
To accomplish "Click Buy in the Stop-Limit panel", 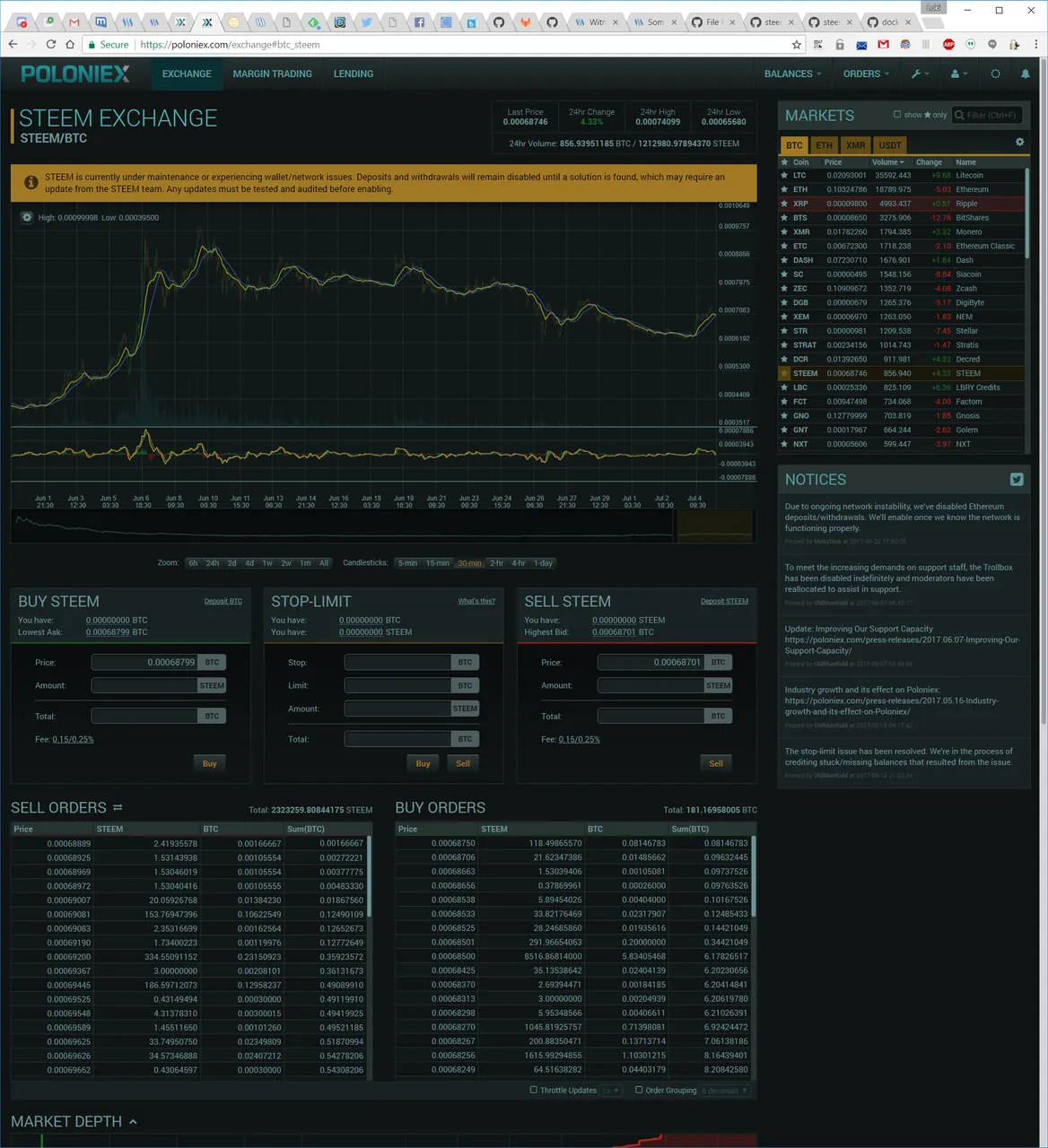I will click(423, 763).
